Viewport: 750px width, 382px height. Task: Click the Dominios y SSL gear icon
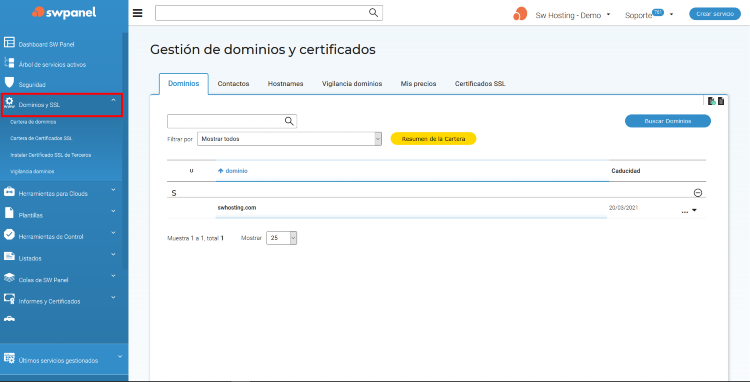pos(9,103)
